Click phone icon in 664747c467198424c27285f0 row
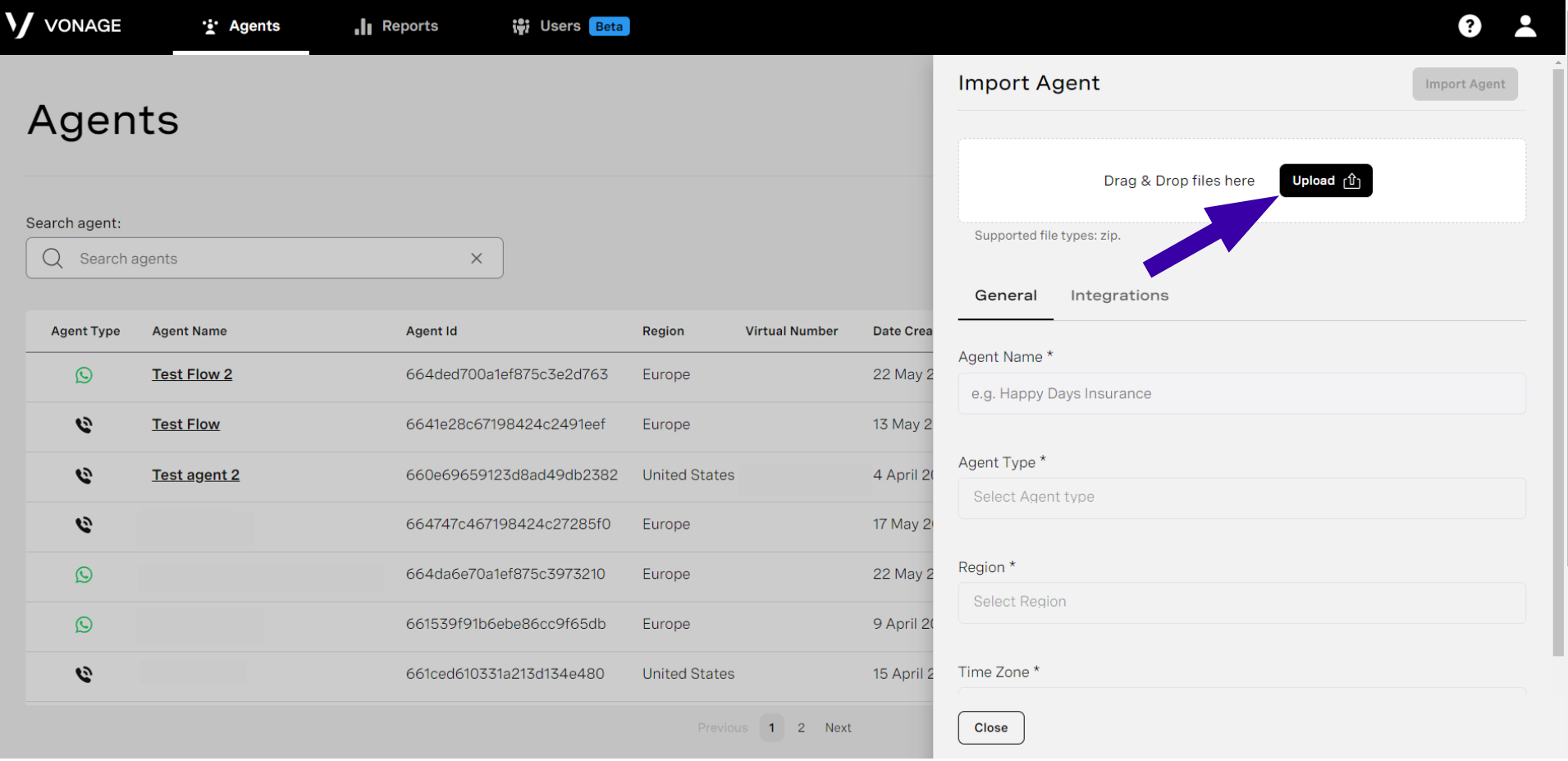Screen dimensions: 1568x761 click(x=84, y=525)
